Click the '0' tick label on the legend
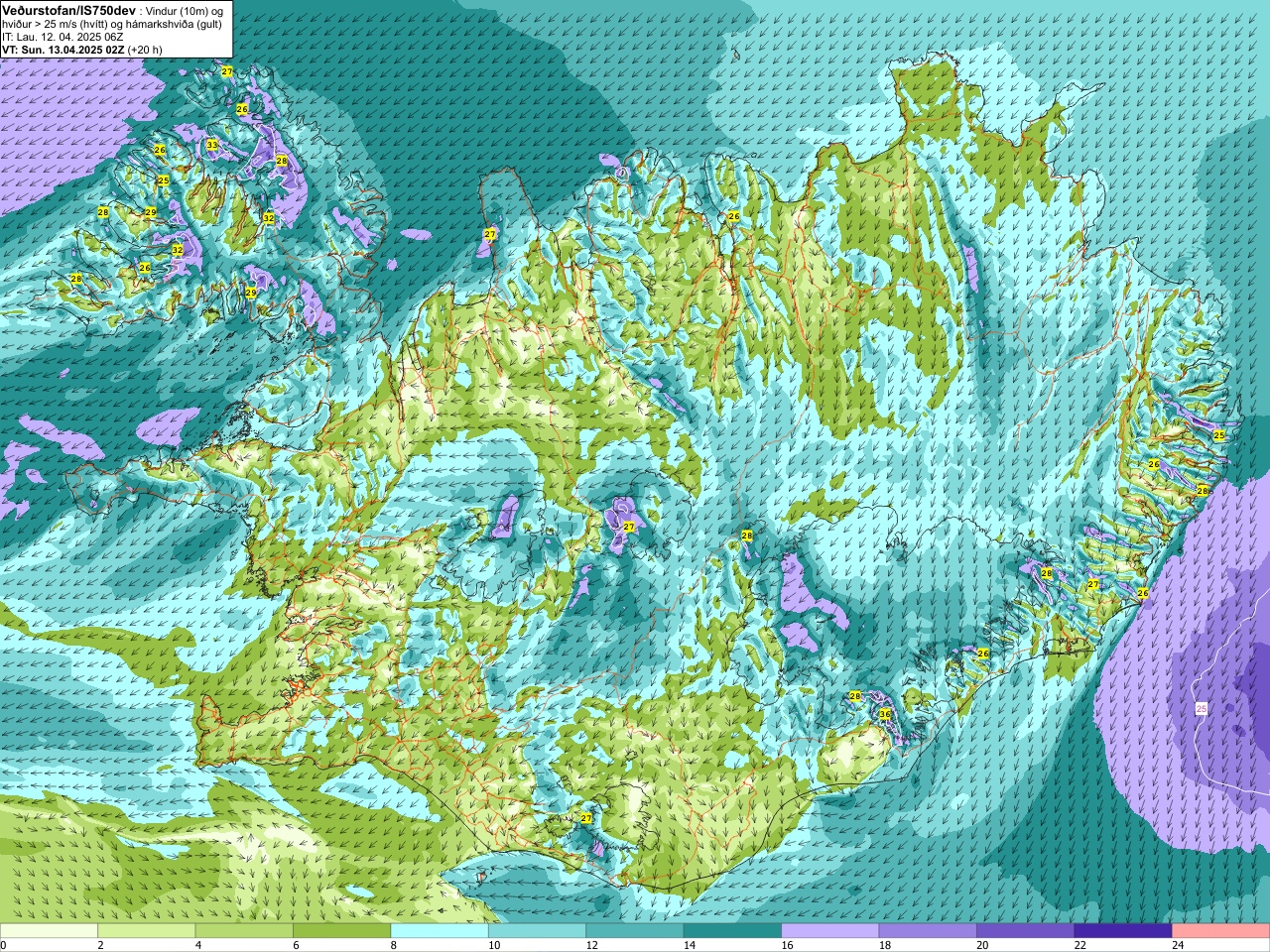This screenshot has width=1270, height=952. tap(4, 945)
